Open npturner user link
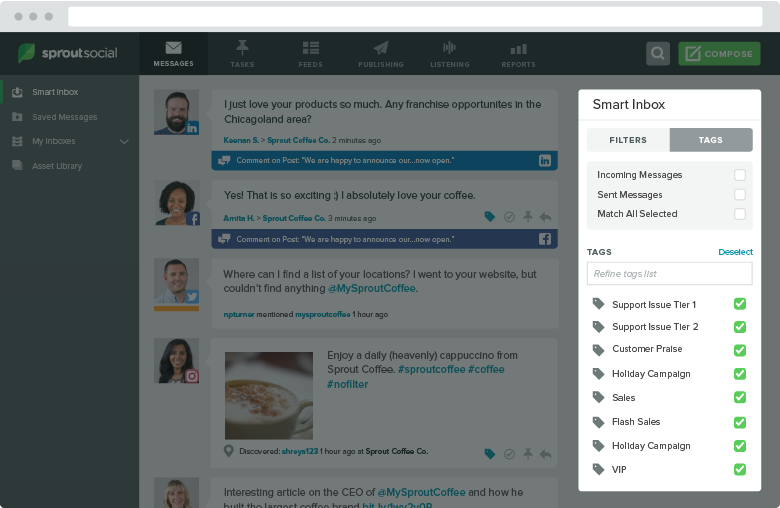This screenshot has width=780, height=508. (x=239, y=314)
